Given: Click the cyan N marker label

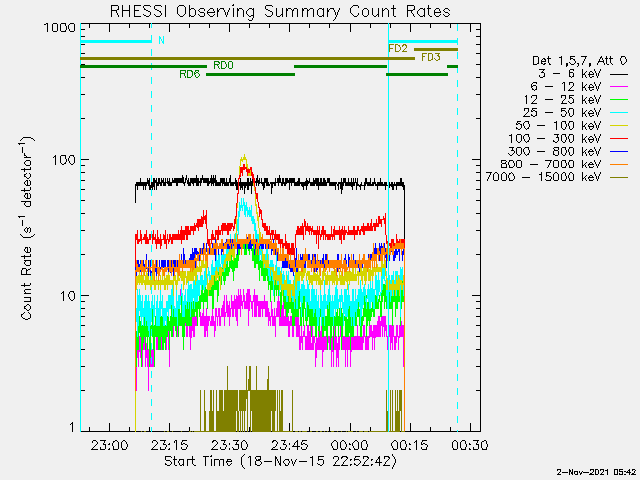Looking at the screenshot, I should pos(161,41).
